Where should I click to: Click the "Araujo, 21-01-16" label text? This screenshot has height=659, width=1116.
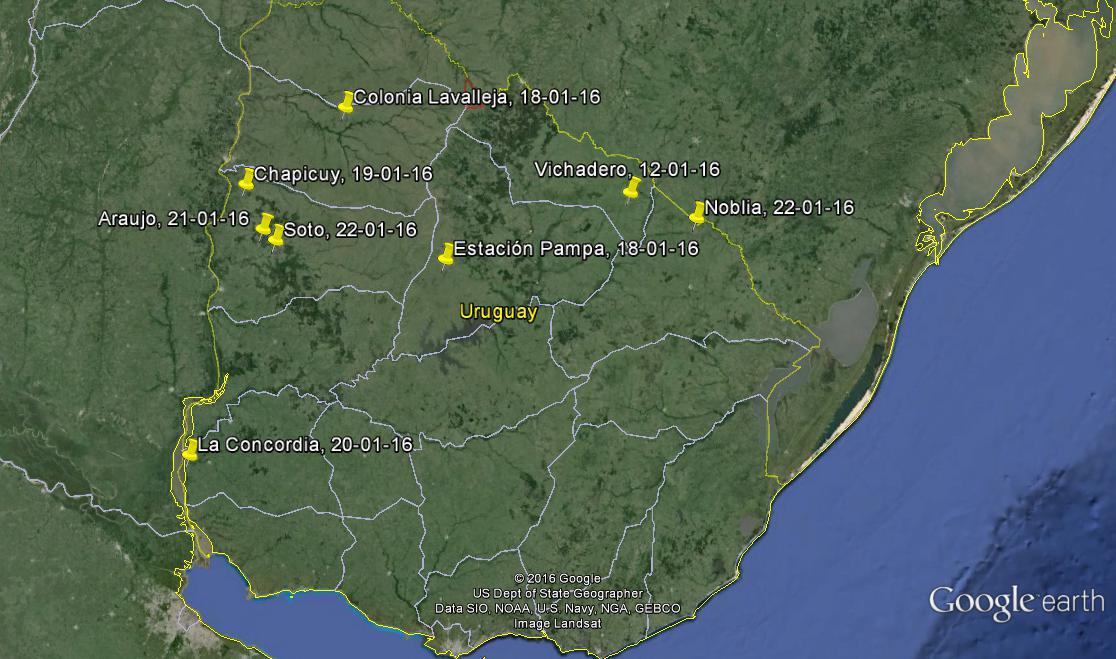(173, 219)
